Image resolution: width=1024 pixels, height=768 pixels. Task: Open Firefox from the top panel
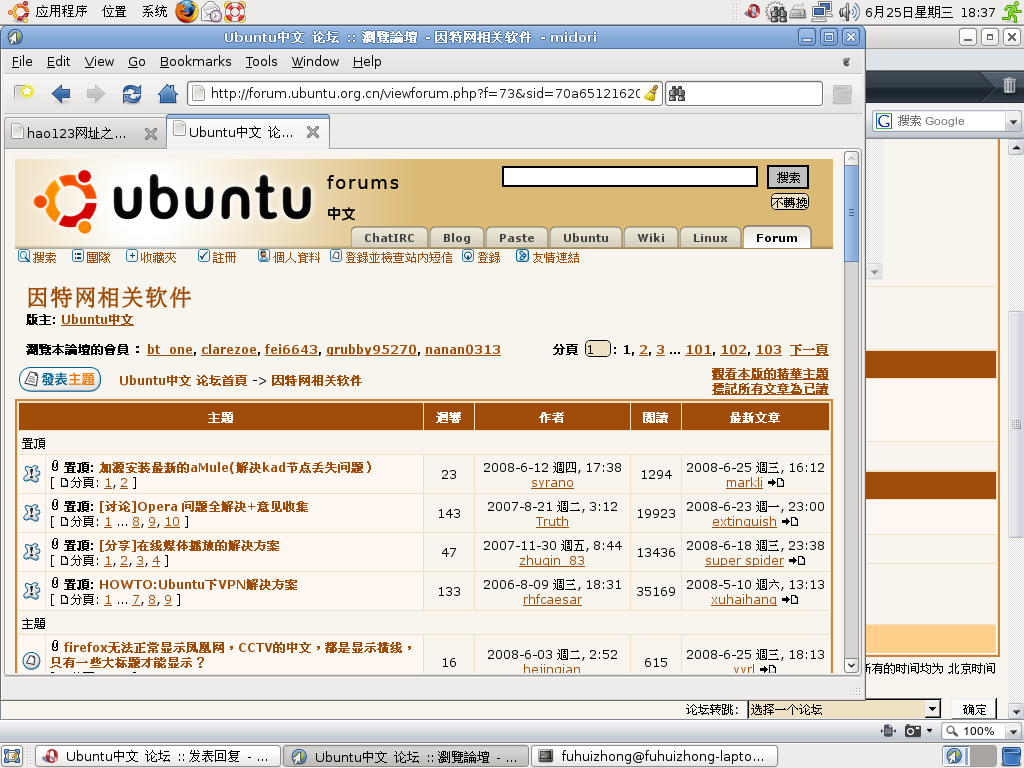186,11
